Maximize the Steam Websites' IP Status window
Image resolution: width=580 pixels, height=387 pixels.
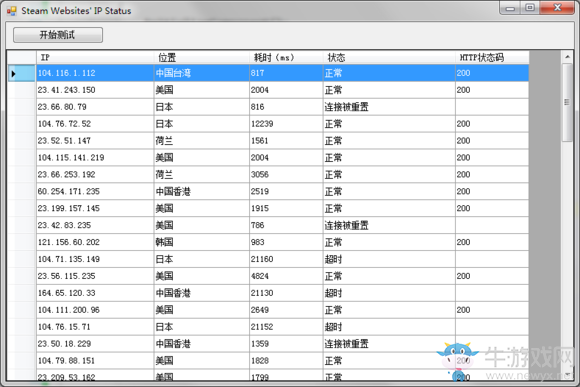(x=530, y=8)
